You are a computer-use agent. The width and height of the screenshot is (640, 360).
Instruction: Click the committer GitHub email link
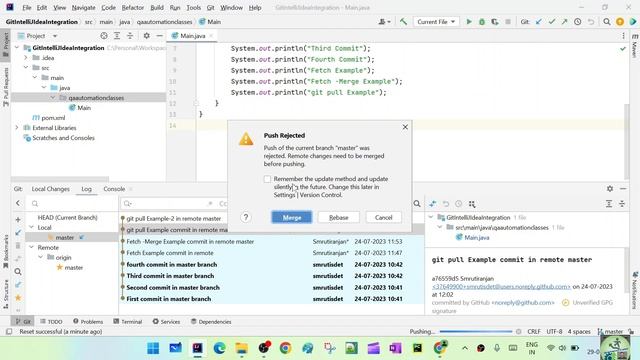click(x=523, y=303)
